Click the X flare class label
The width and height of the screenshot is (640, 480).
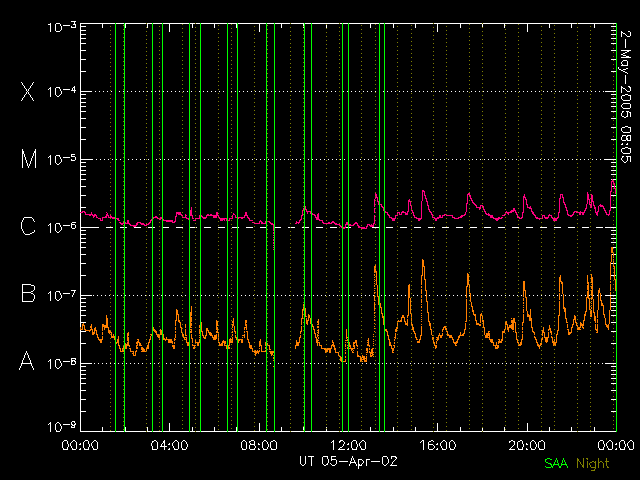click(x=28, y=91)
